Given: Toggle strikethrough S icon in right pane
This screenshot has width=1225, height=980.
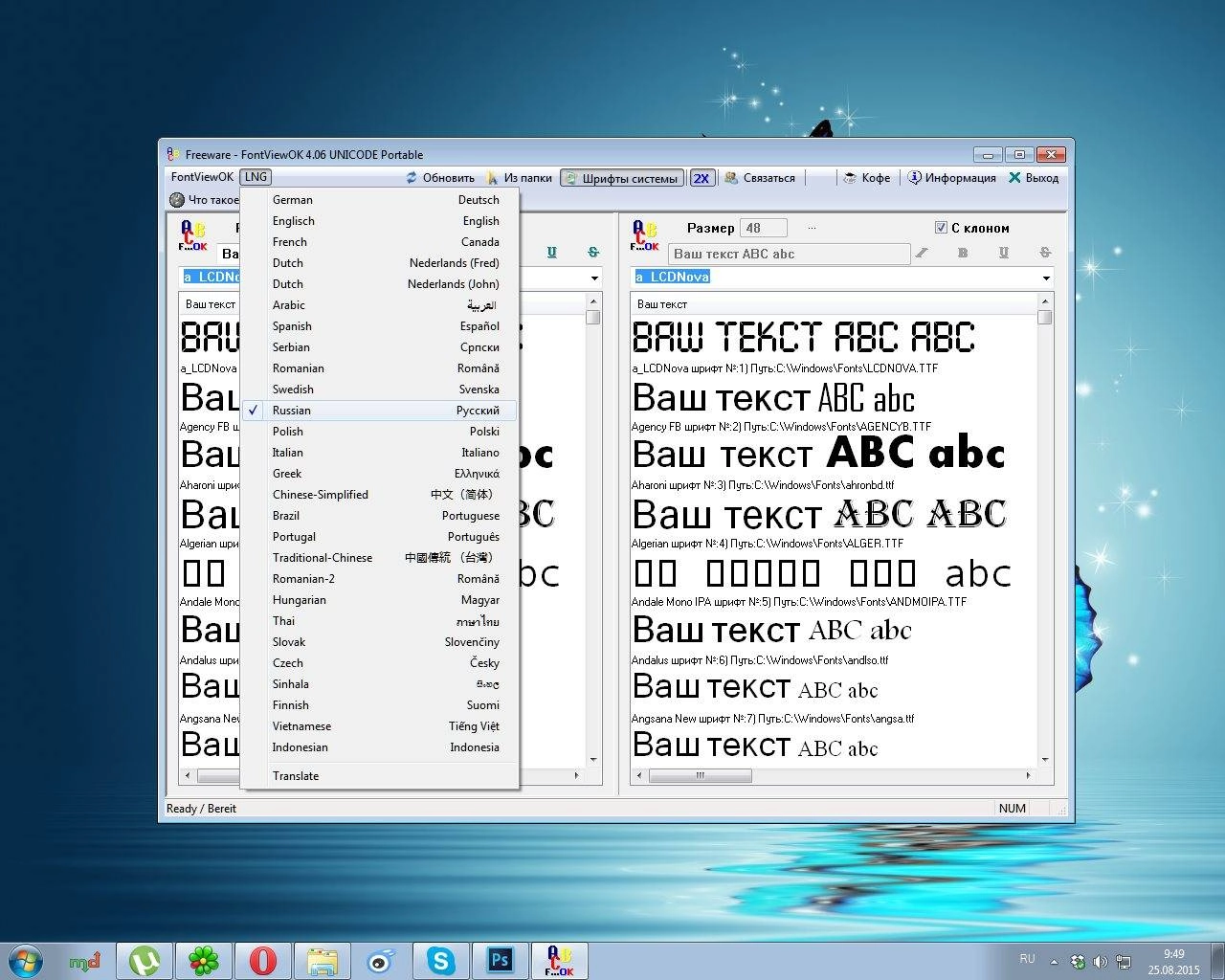Looking at the screenshot, I should pyautogui.click(x=1045, y=253).
